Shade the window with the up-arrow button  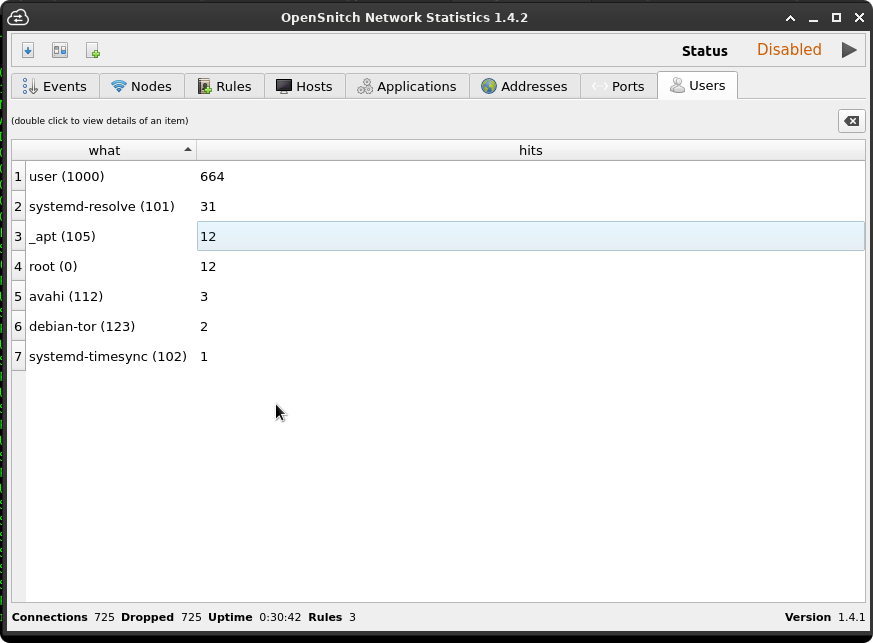coord(790,18)
